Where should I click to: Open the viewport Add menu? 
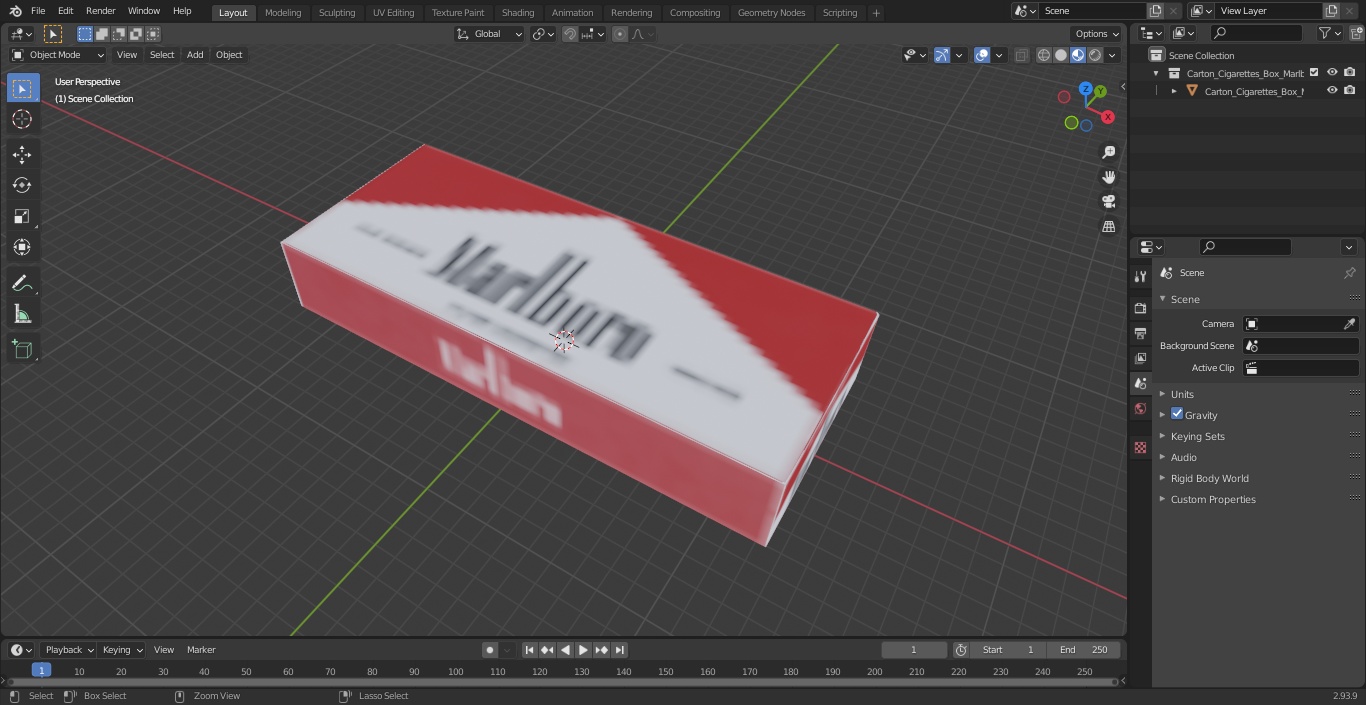195,55
